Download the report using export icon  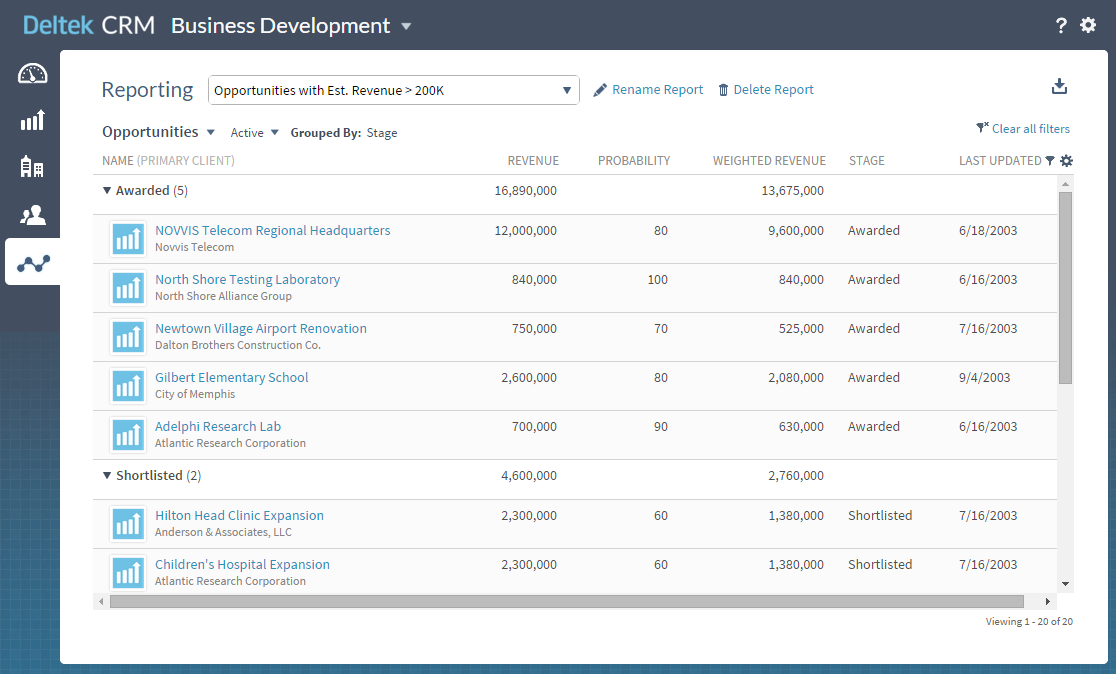(1060, 87)
